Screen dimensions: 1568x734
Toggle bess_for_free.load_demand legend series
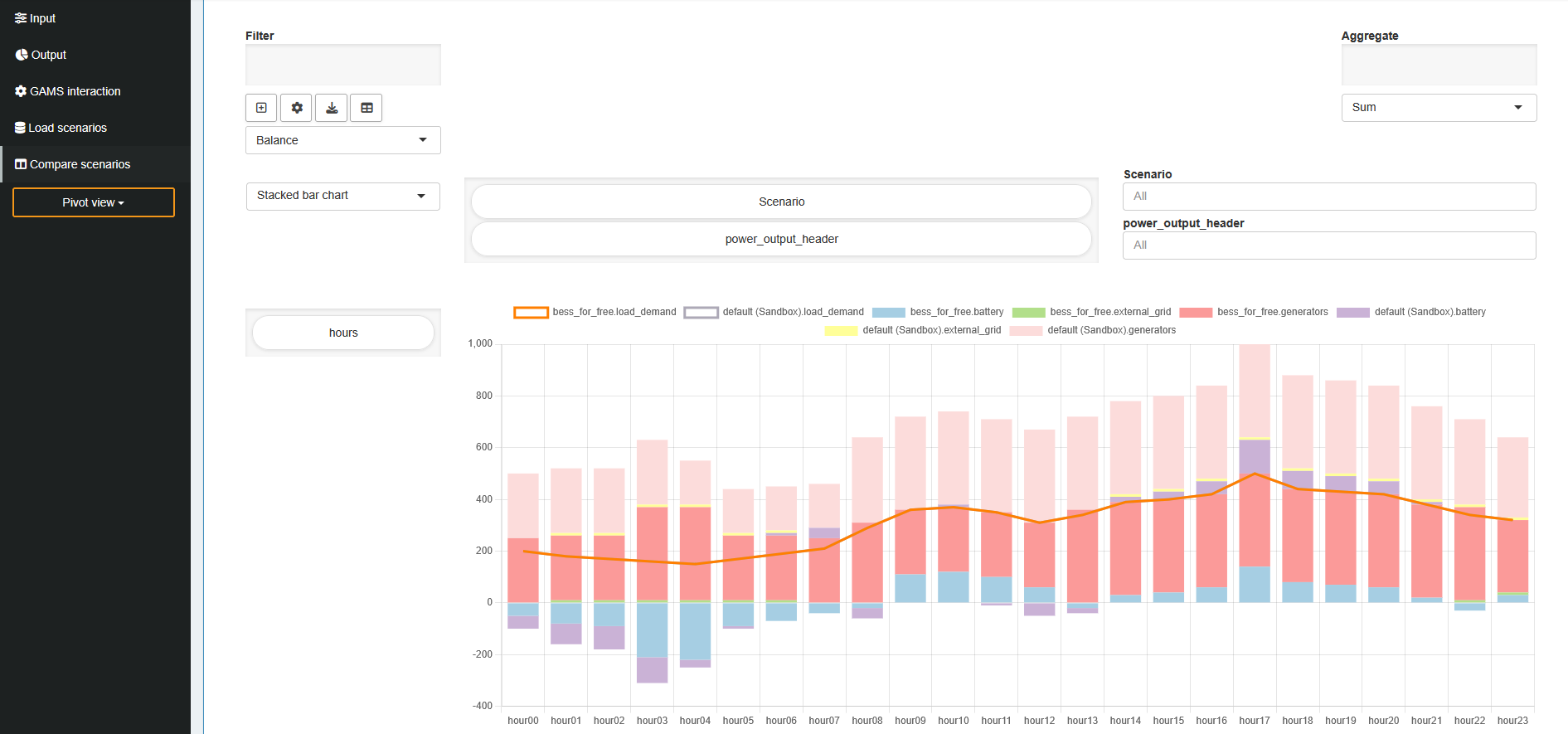pos(531,313)
